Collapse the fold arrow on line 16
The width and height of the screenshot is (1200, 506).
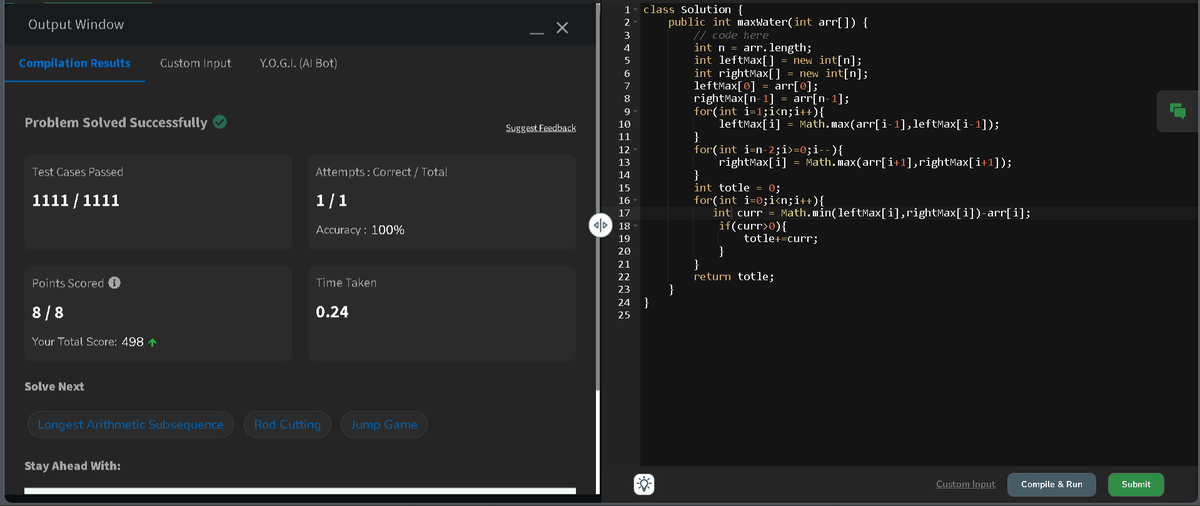[635, 200]
